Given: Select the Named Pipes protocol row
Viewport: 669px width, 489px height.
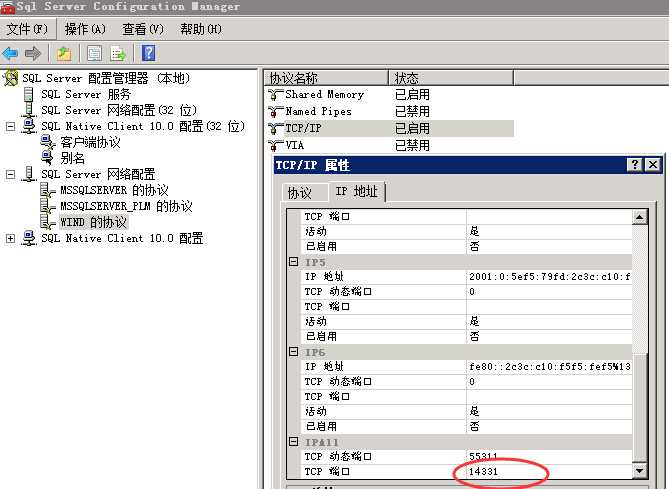Looking at the screenshot, I should [389, 111].
